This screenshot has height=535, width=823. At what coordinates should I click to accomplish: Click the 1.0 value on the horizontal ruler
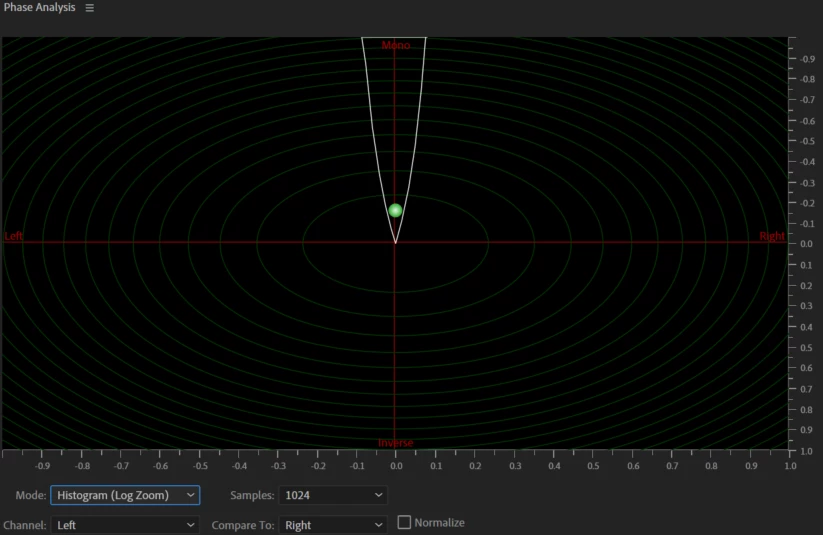(x=790, y=466)
